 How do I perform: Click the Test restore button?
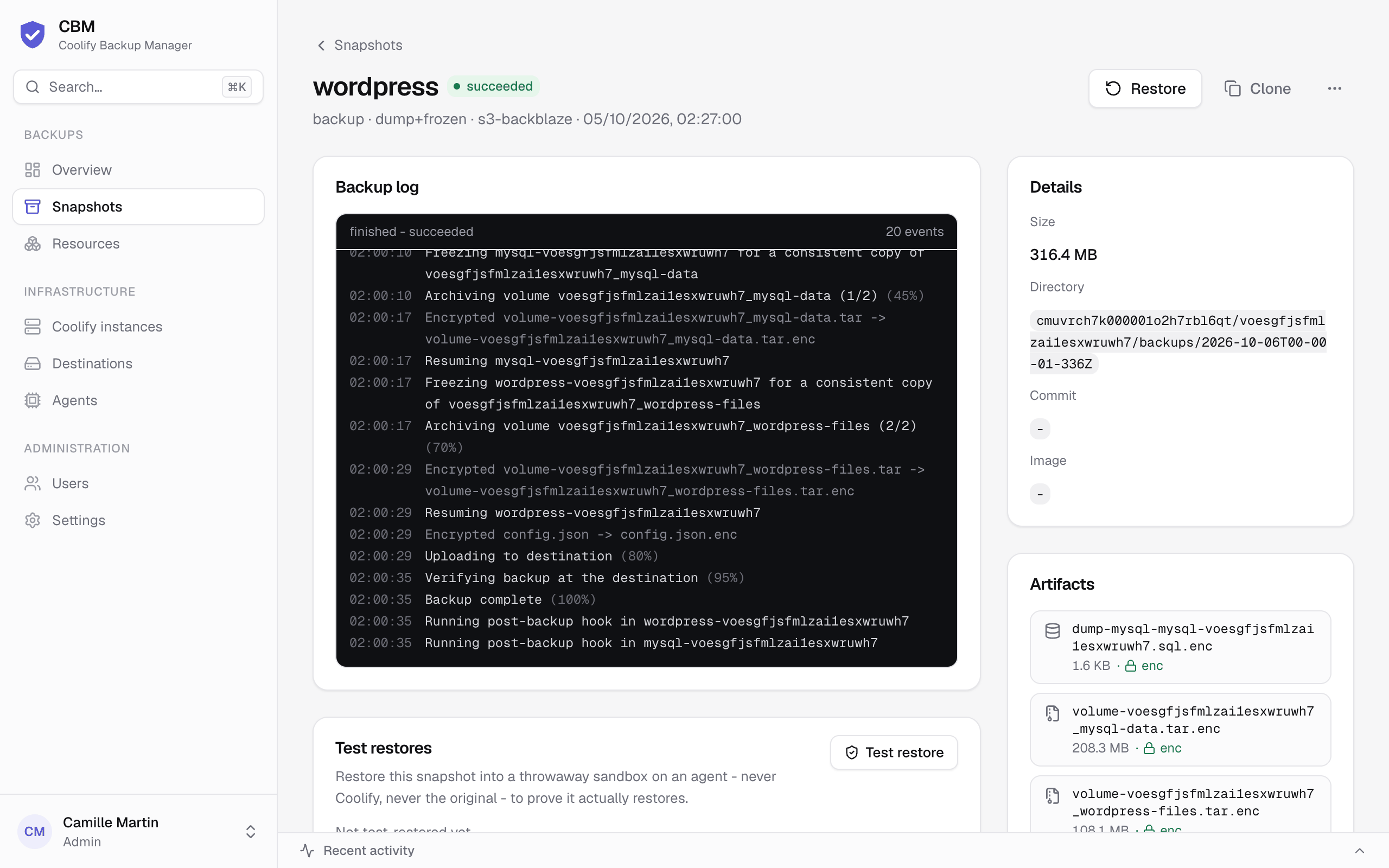(x=894, y=752)
